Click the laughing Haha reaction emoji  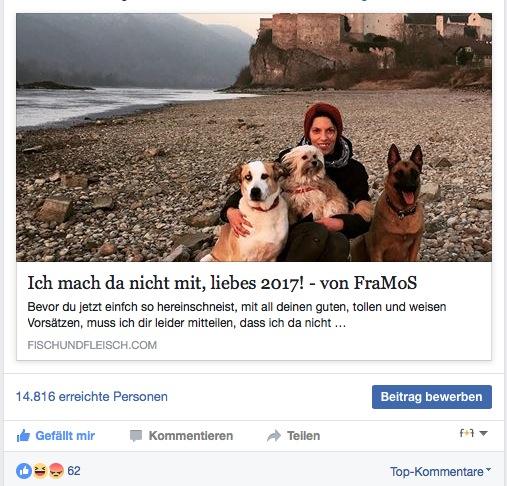coord(40,471)
